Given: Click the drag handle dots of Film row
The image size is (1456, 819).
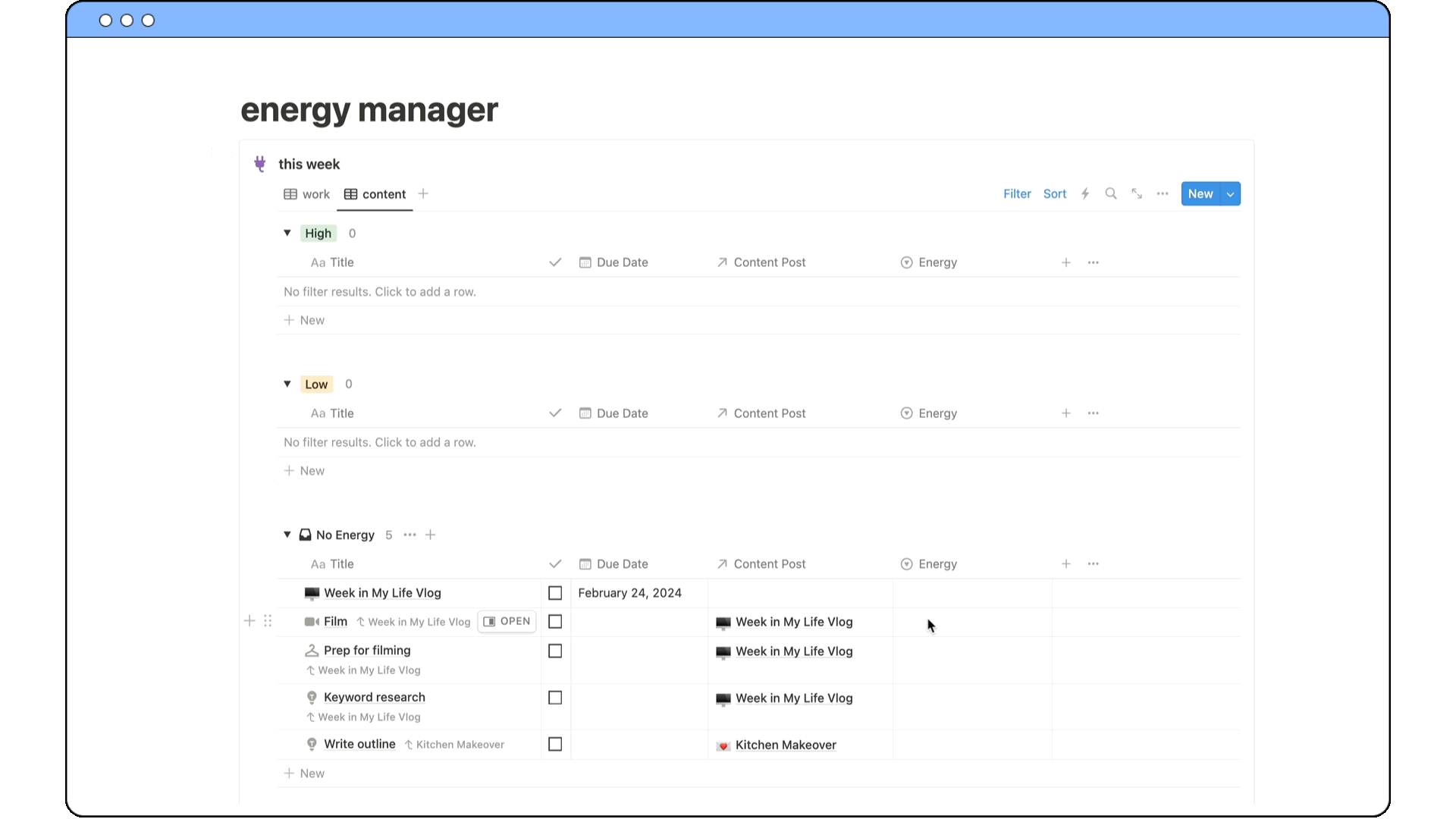Looking at the screenshot, I should coord(268,622).
